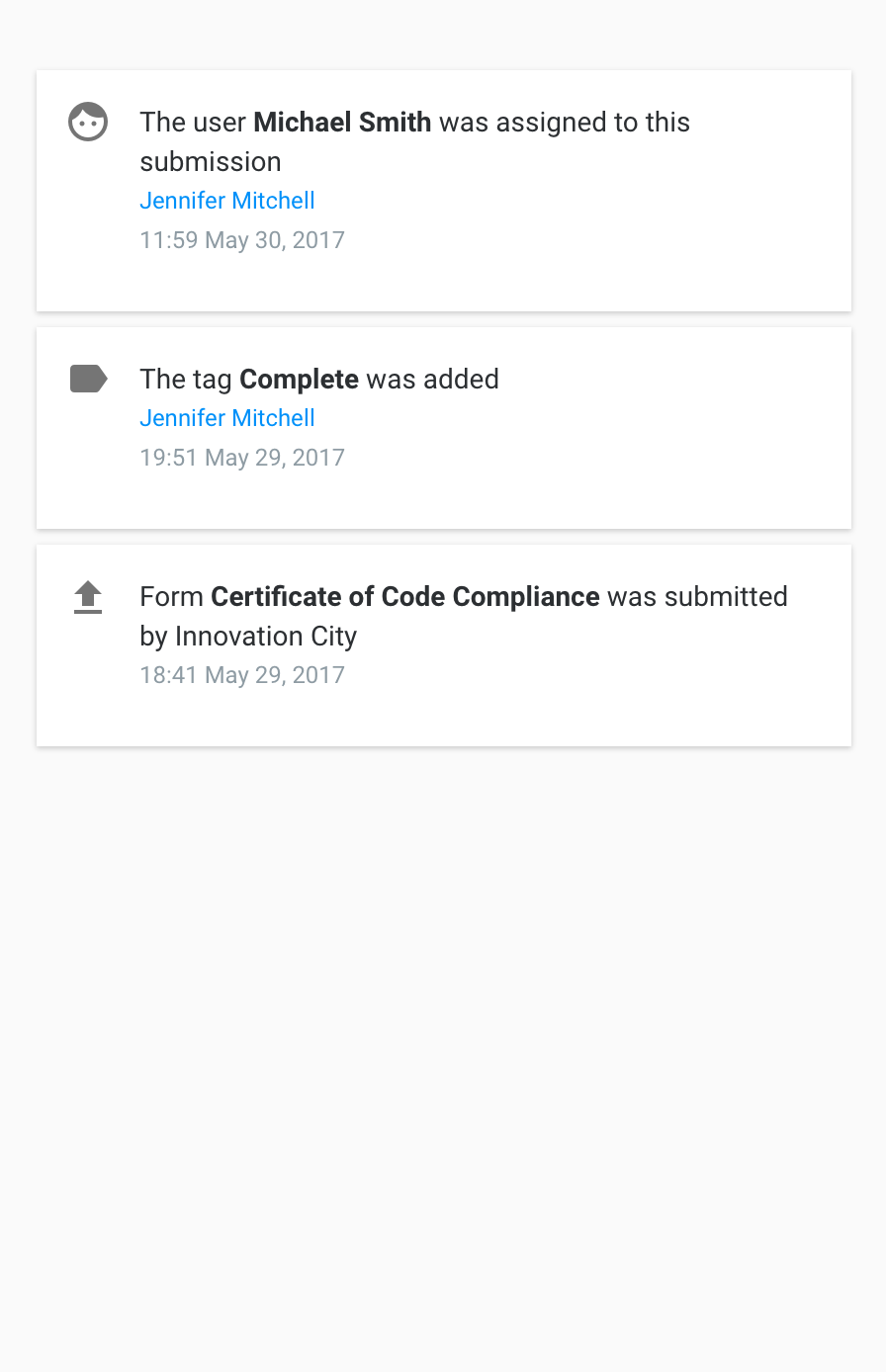This screenshot has width=886, height=1372.
Task: Click the 18:41 May 29, 2017 timestamp
Action: click(242, 675)
